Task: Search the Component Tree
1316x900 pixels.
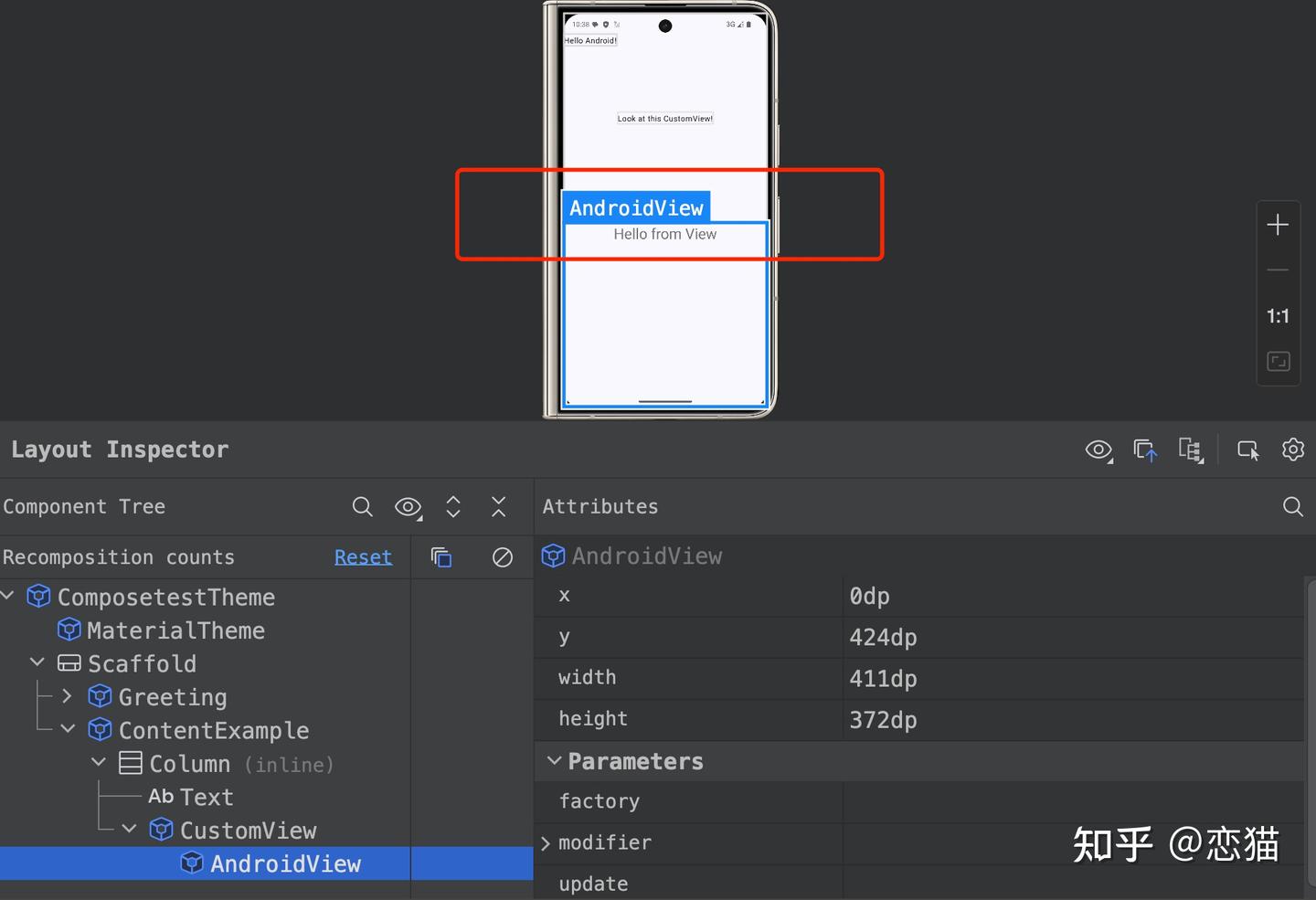Action: [363, 507]
